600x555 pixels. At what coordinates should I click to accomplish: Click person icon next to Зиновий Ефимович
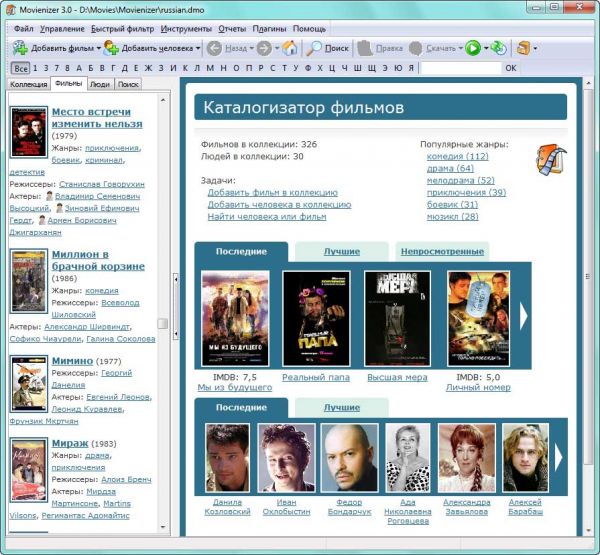(x=59, y=208)
